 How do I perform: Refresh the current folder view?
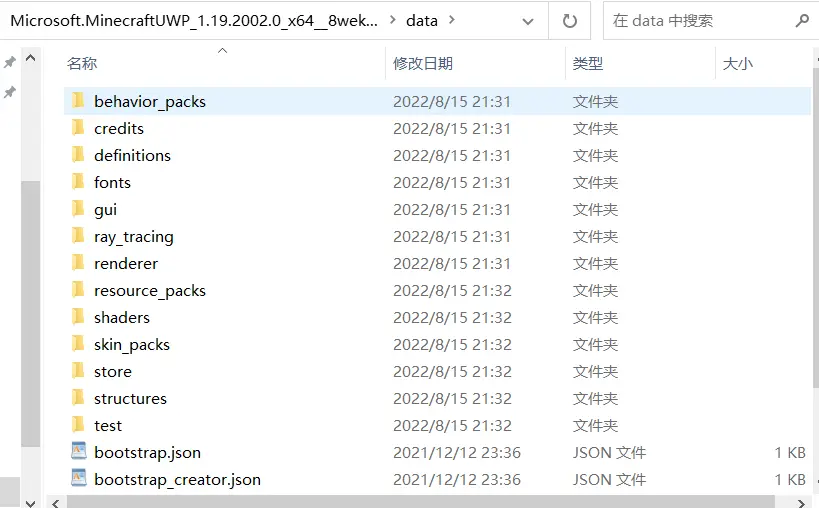(x=569, y=21)
